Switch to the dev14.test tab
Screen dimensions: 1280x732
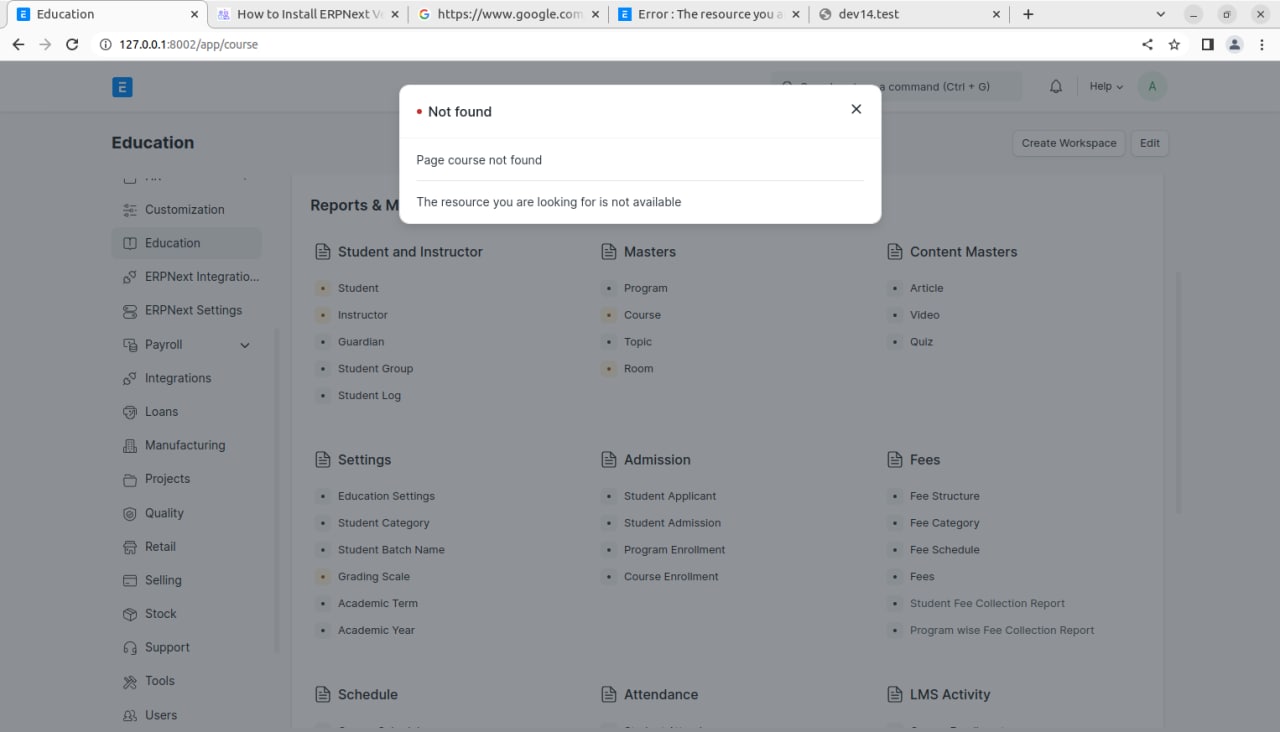pos(908,14)
